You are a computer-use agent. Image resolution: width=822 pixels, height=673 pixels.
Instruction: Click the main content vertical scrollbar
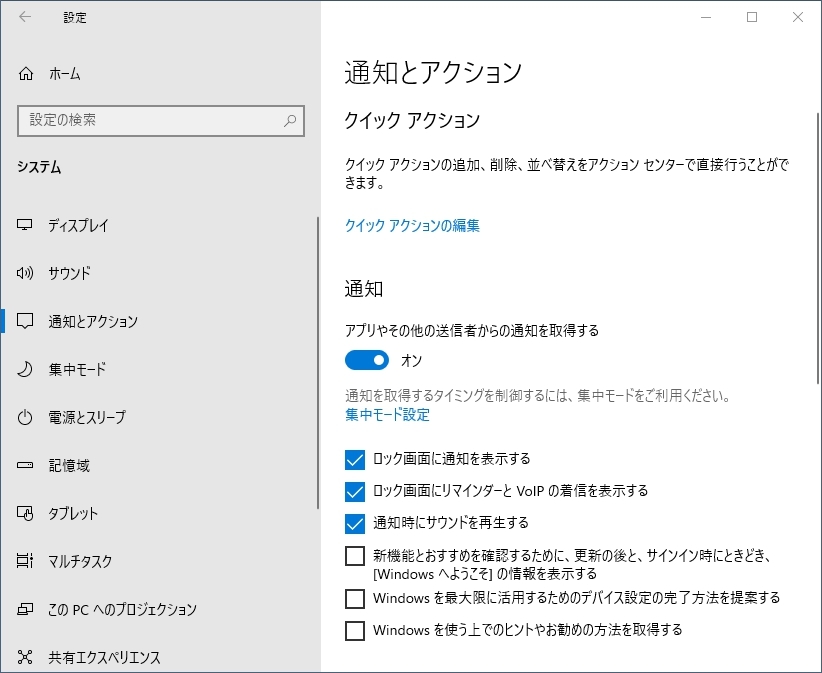click(x=818, y=247)
